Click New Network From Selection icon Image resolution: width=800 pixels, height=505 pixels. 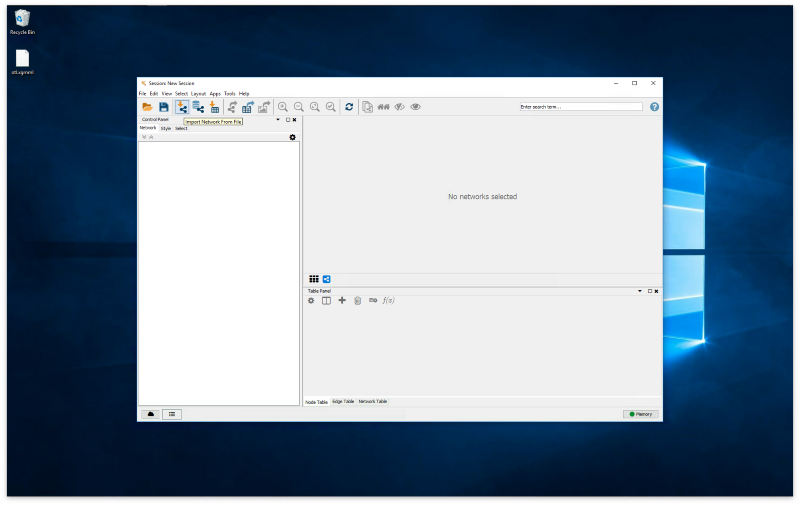point(367,107)
